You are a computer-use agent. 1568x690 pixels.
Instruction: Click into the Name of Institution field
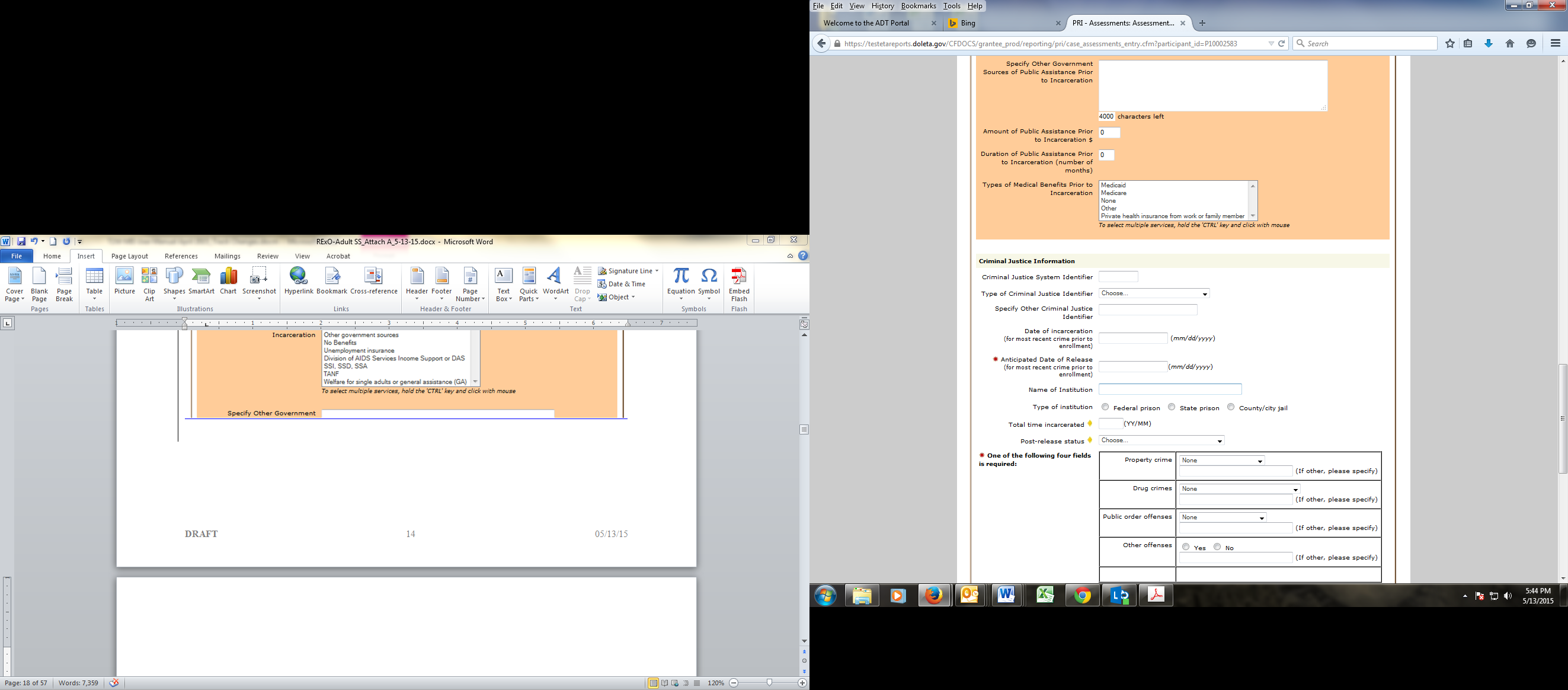pos(1169,389)
